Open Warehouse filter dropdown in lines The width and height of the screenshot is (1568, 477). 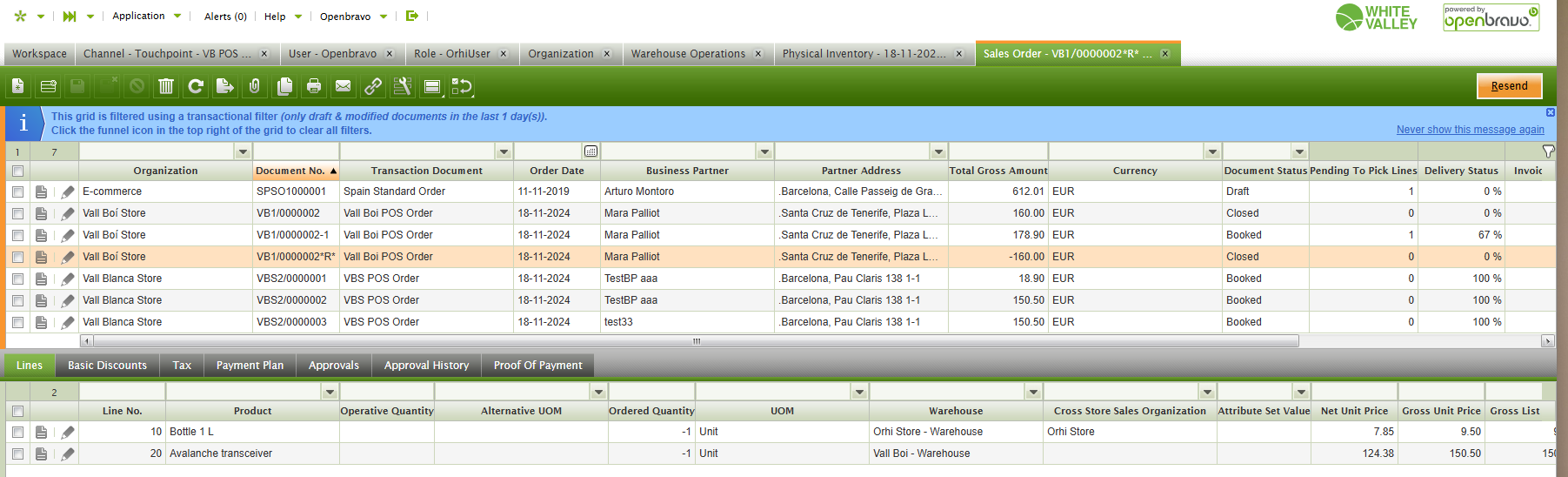1033,392
